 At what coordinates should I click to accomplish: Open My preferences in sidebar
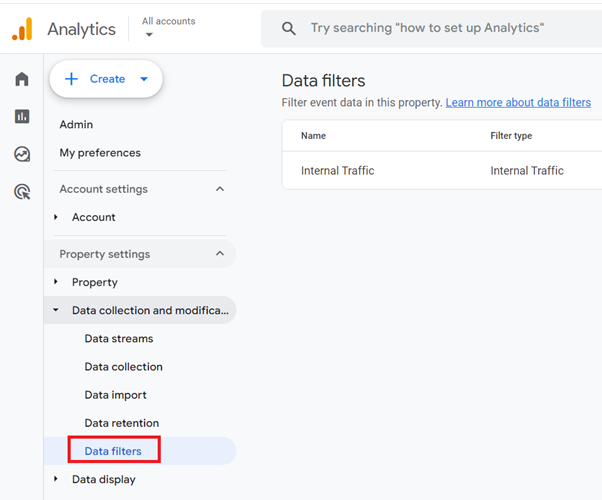[x=100, y=153]
